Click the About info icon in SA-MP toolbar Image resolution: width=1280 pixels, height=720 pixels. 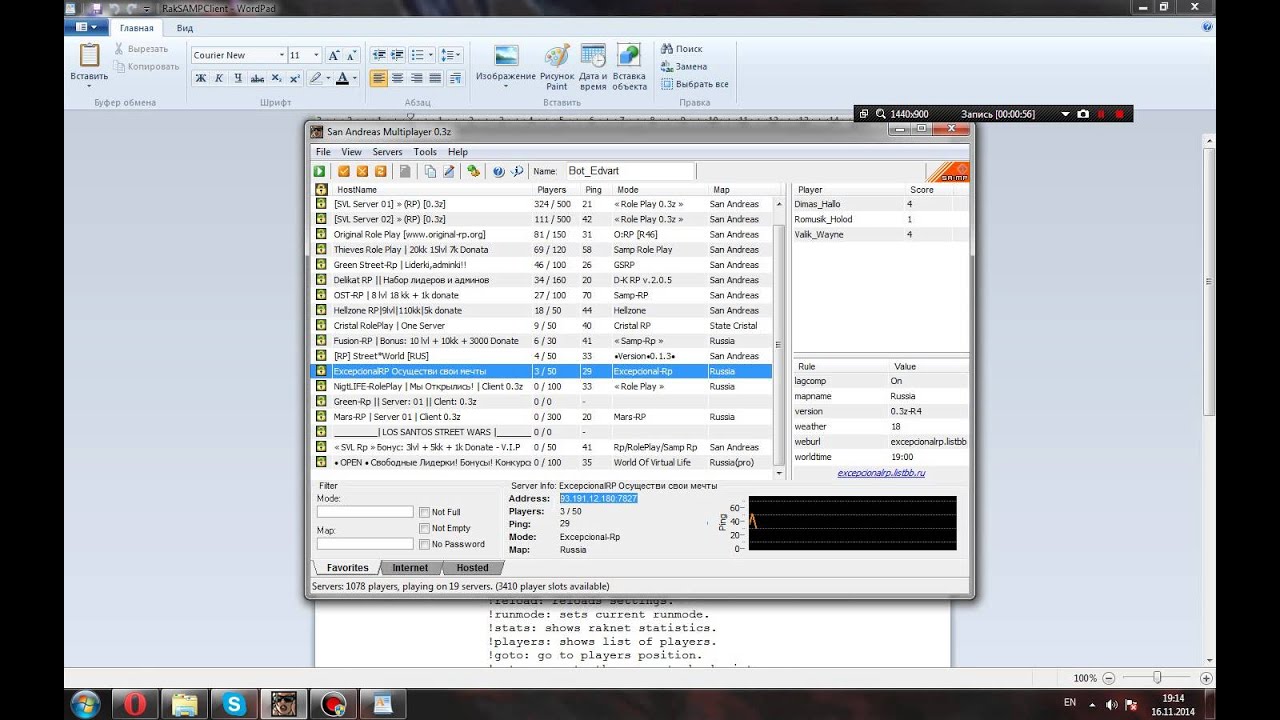pyautogui.click(x=517, y=171)
